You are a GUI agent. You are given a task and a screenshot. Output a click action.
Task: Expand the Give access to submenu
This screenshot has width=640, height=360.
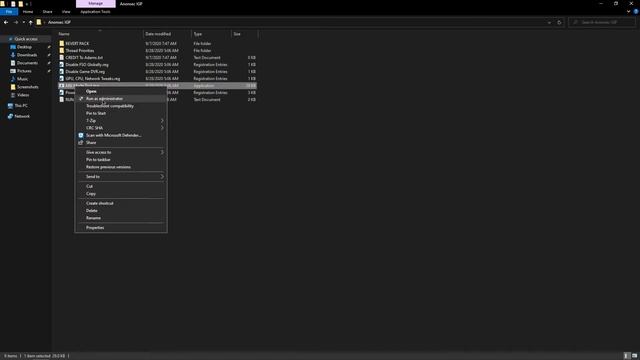(x=121, y=152)
